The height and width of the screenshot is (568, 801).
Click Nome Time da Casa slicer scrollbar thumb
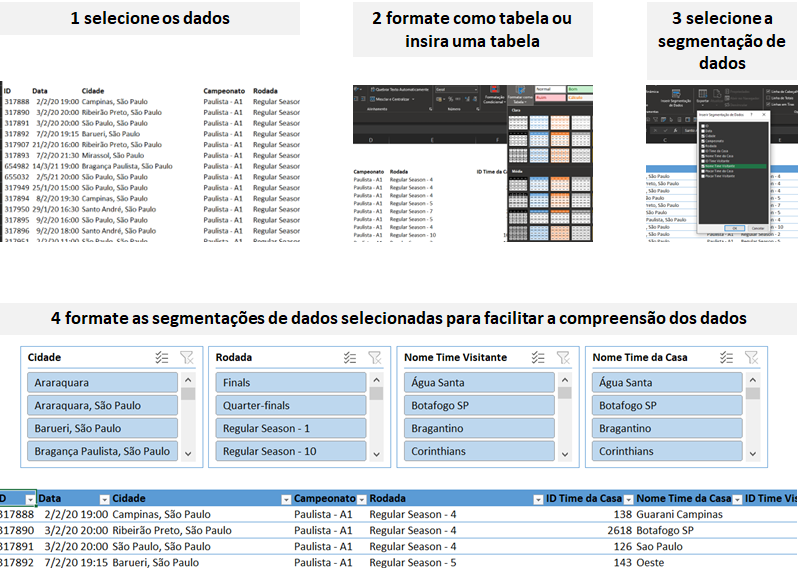coord(752,393)
